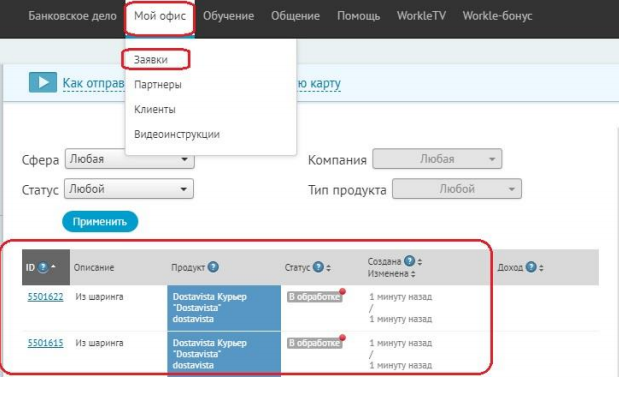Open the WorkleTV menu
The width and height of the screenshot is (619, 394).
[421, 16]
